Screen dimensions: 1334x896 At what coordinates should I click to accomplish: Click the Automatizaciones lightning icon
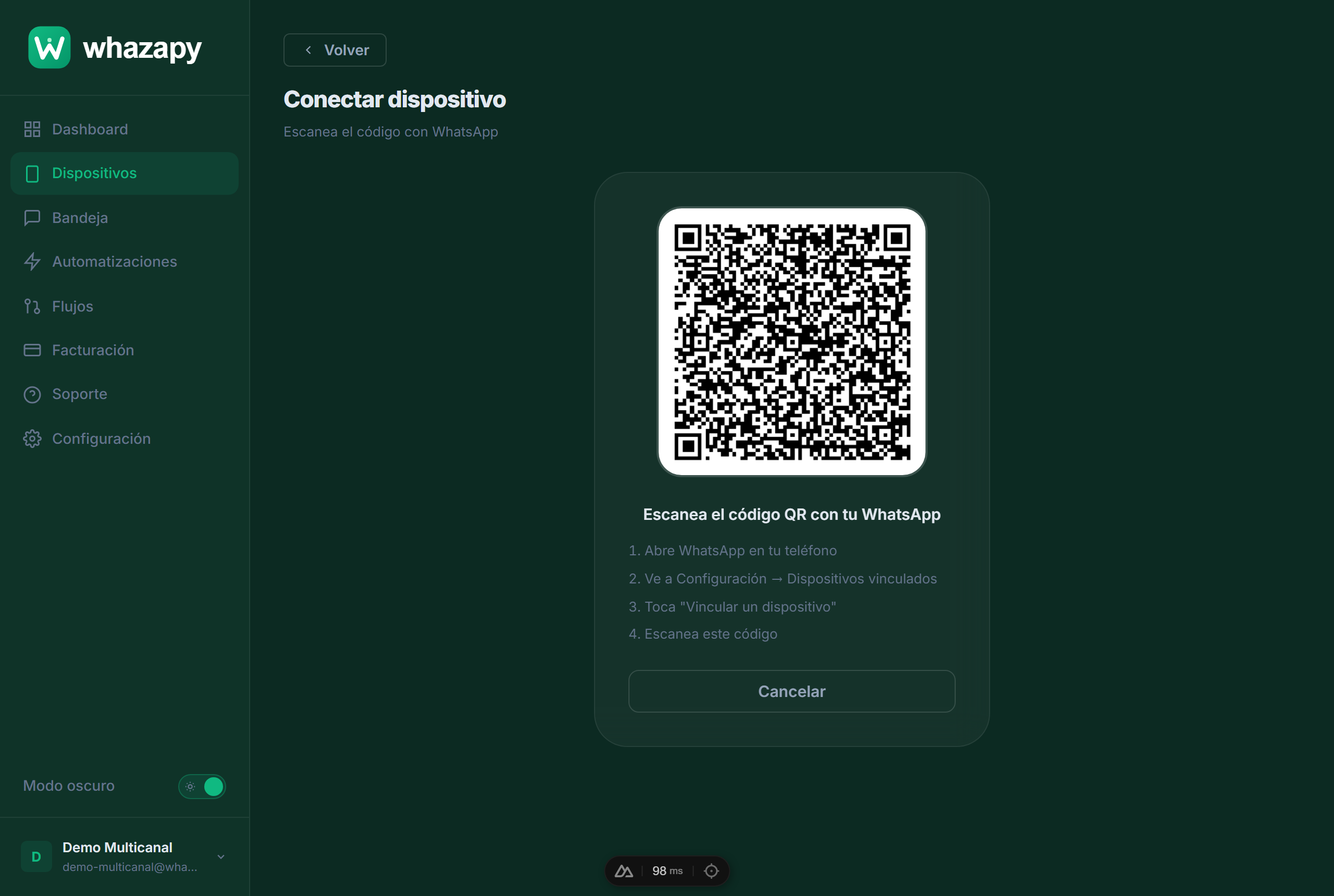pos(32,262)
